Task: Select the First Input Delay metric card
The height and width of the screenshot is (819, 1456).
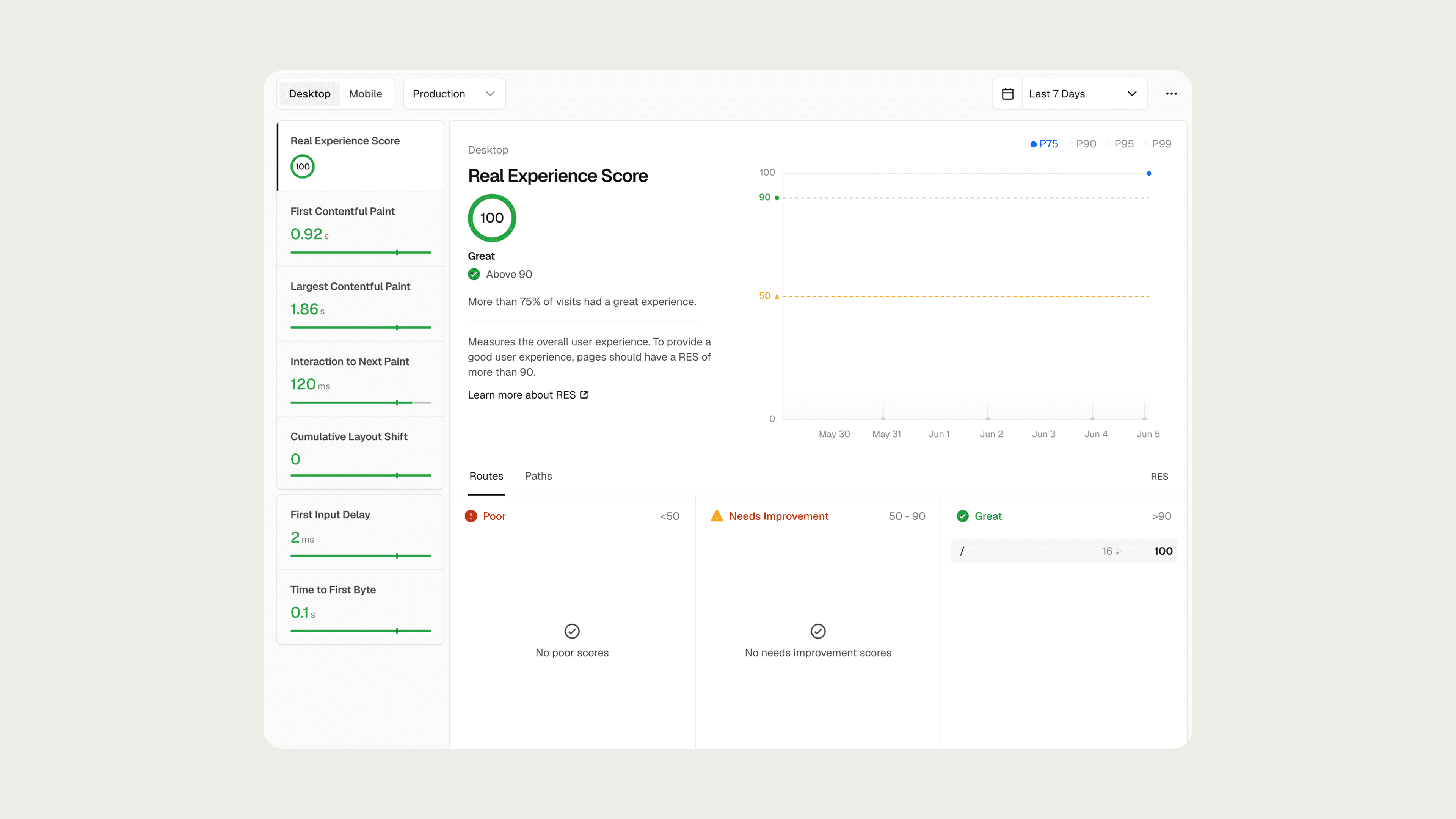Action: [361, 532]
